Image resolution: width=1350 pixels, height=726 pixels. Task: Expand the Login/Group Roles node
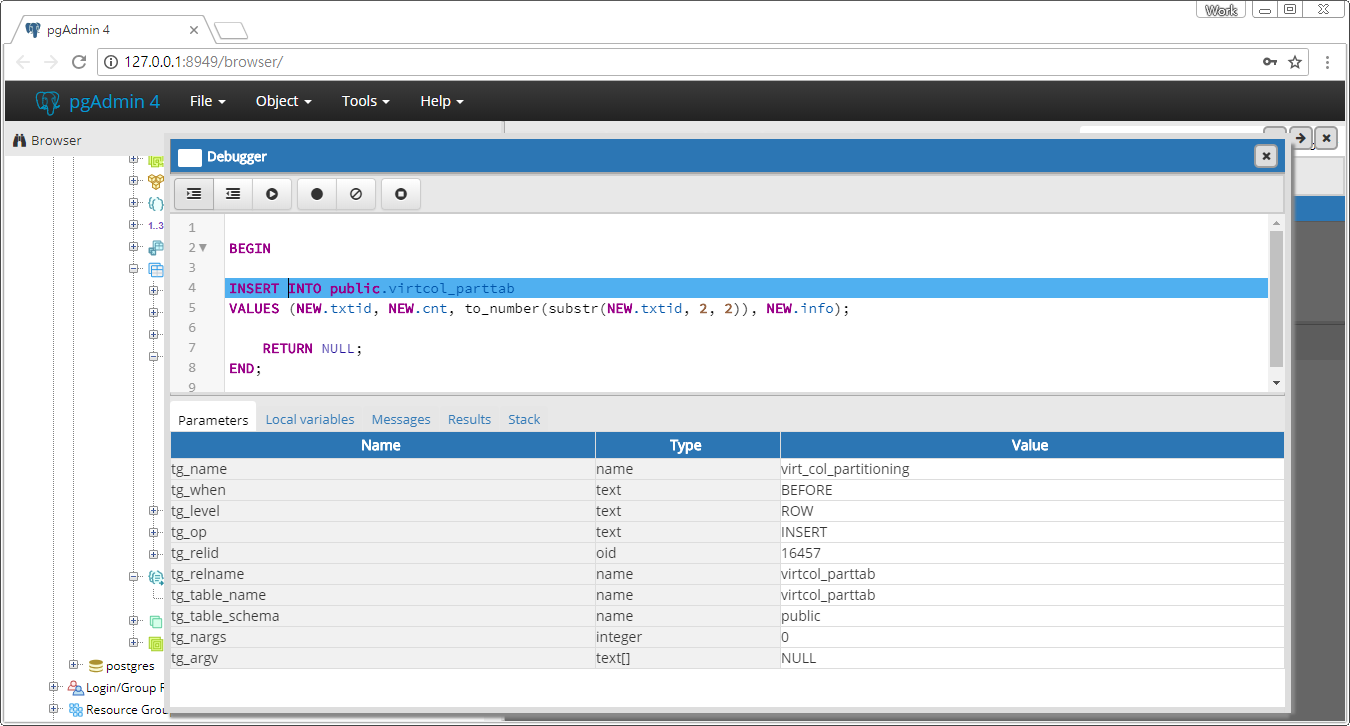[x=54, y=687]
